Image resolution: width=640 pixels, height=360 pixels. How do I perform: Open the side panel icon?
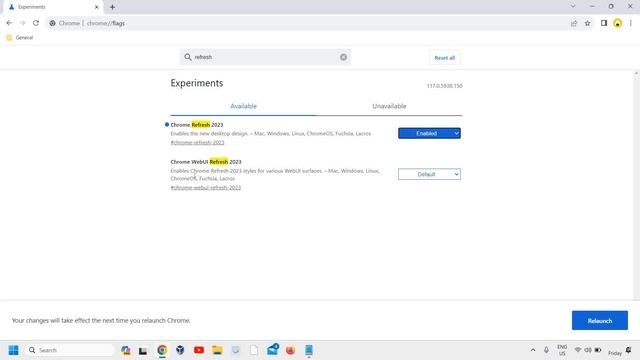coord(604,23)
